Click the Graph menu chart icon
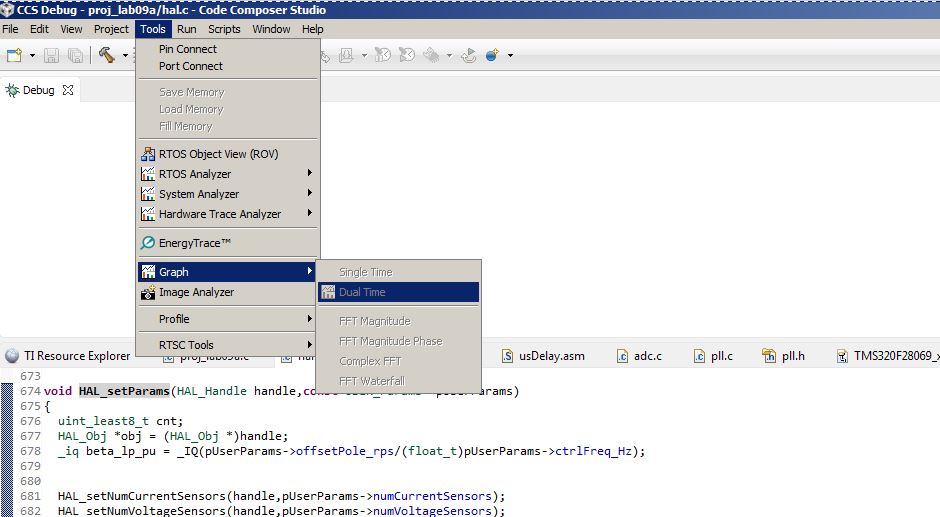 click(x=147, y=272)
